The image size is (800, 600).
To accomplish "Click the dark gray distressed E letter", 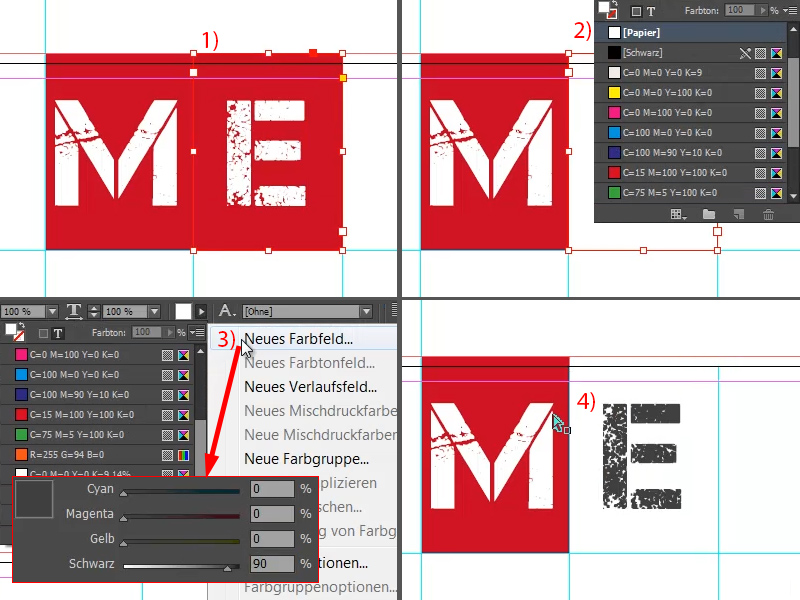I will click(x=641, y=456).
